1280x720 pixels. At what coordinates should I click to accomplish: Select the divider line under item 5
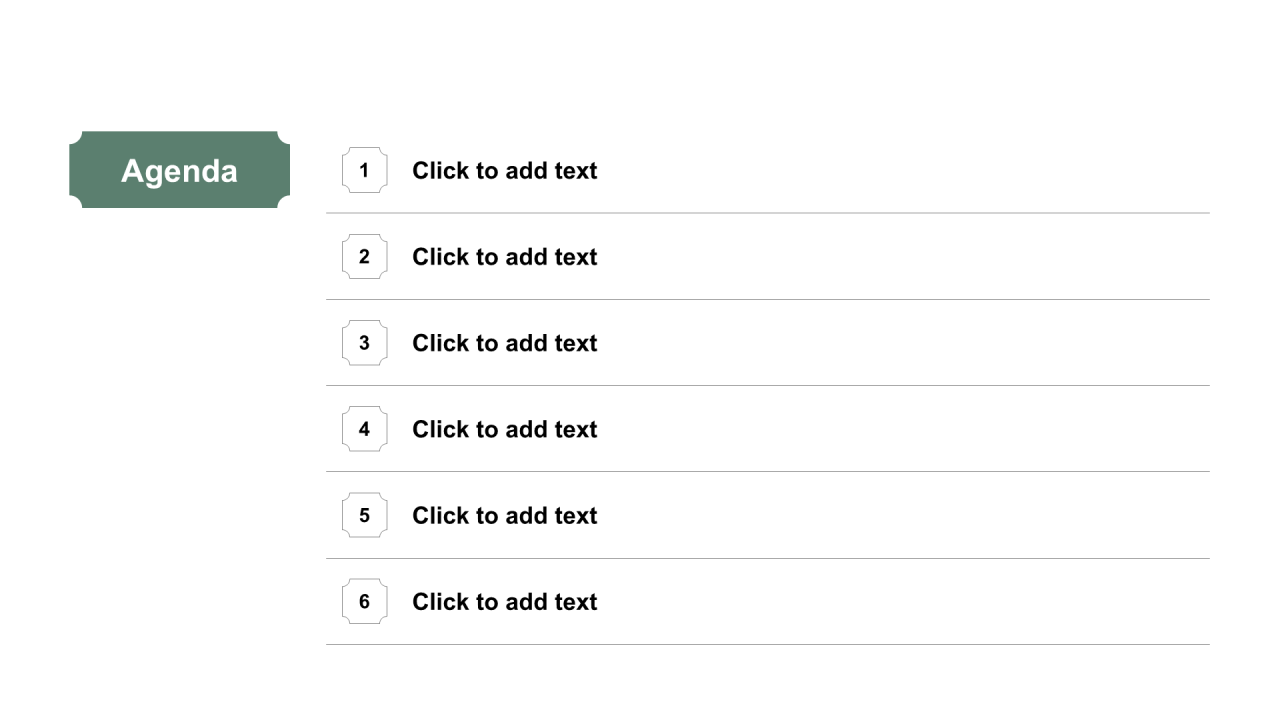click(x=767, y=558)
